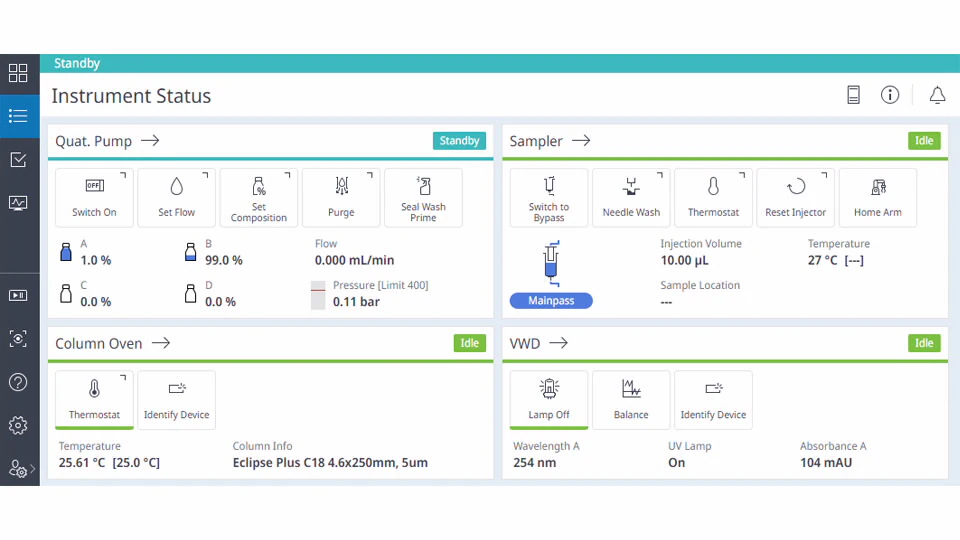Click the sampler needle diagram icon
The width and height of the screenshot is (960, 540).
551,264
